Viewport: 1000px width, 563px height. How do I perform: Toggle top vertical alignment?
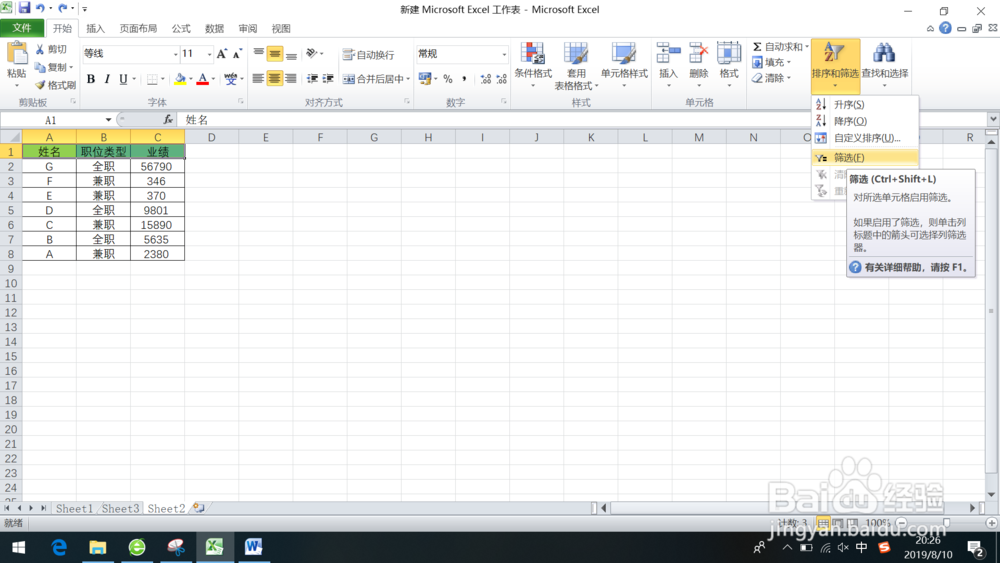point(258,54)
